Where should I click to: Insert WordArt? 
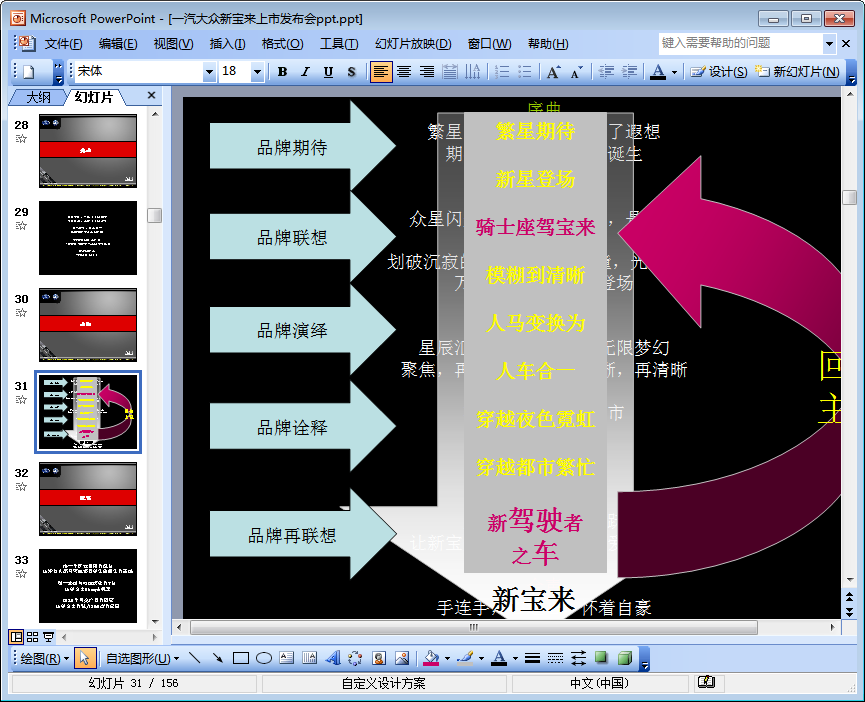pyautogui.click(x=333, y=658)
